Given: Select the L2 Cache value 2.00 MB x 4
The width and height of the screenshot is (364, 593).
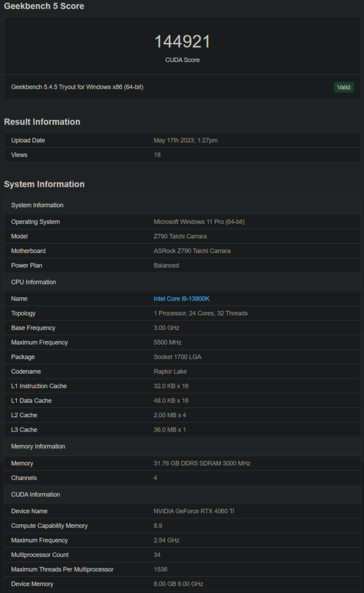Looking at the screenshot, I should tap(170, 415).
